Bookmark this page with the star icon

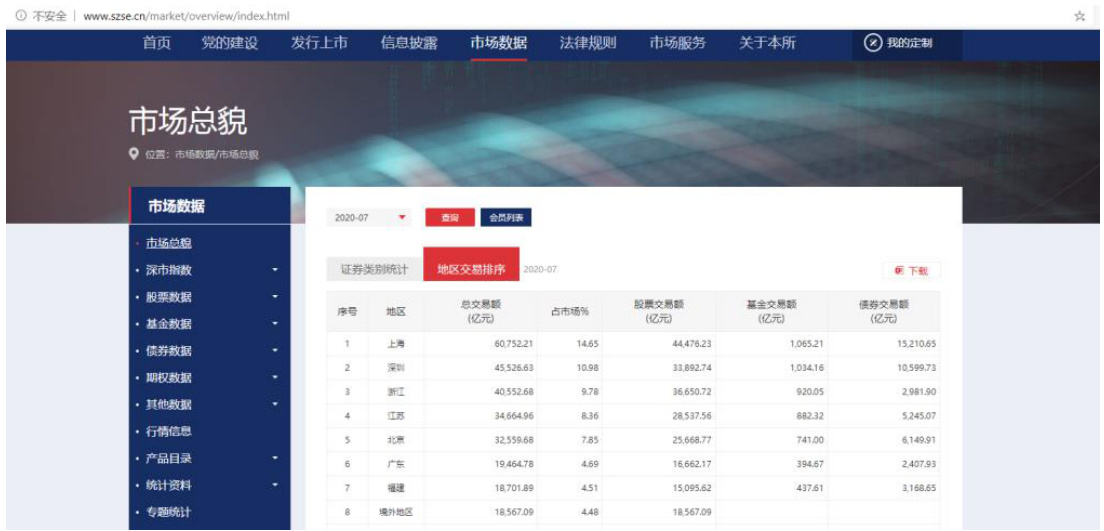(1079, 16)
